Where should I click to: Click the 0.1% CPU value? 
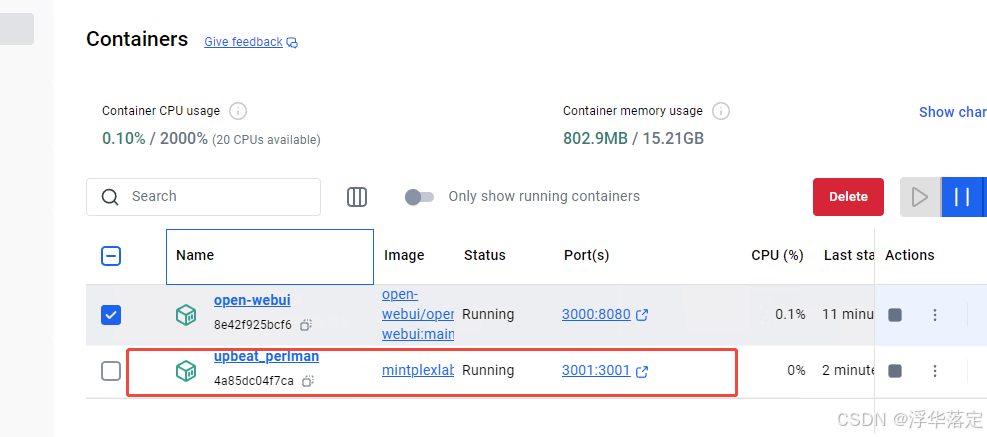[790, 314]
